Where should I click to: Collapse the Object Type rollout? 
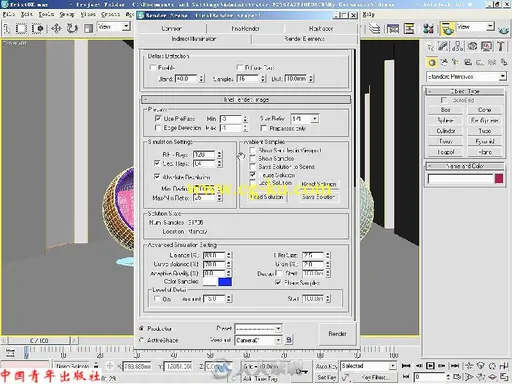[x=465, y=91]
